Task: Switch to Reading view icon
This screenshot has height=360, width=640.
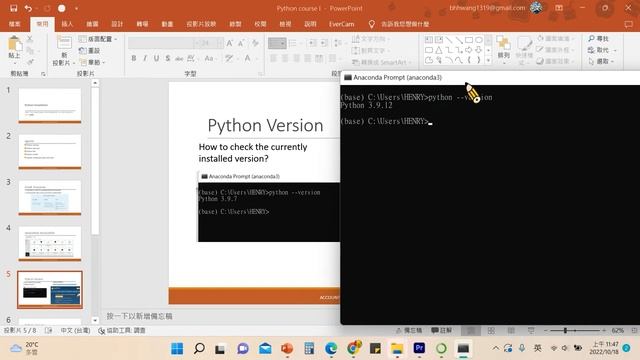Action: tap(511, 330)
